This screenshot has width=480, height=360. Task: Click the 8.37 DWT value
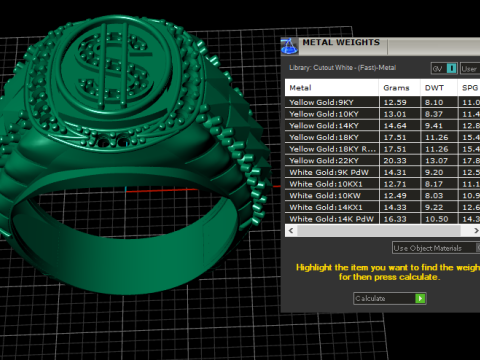(x=434, y=114)
